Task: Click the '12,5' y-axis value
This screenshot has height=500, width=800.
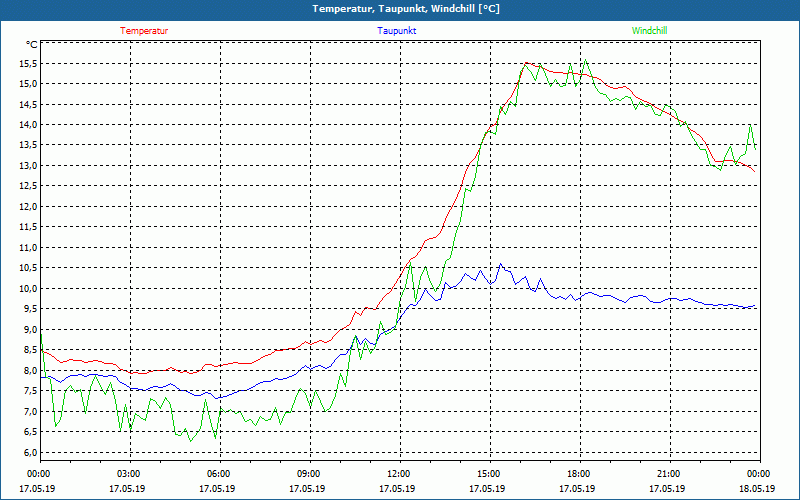Action: pyautogui.click(x=29, y=186)
